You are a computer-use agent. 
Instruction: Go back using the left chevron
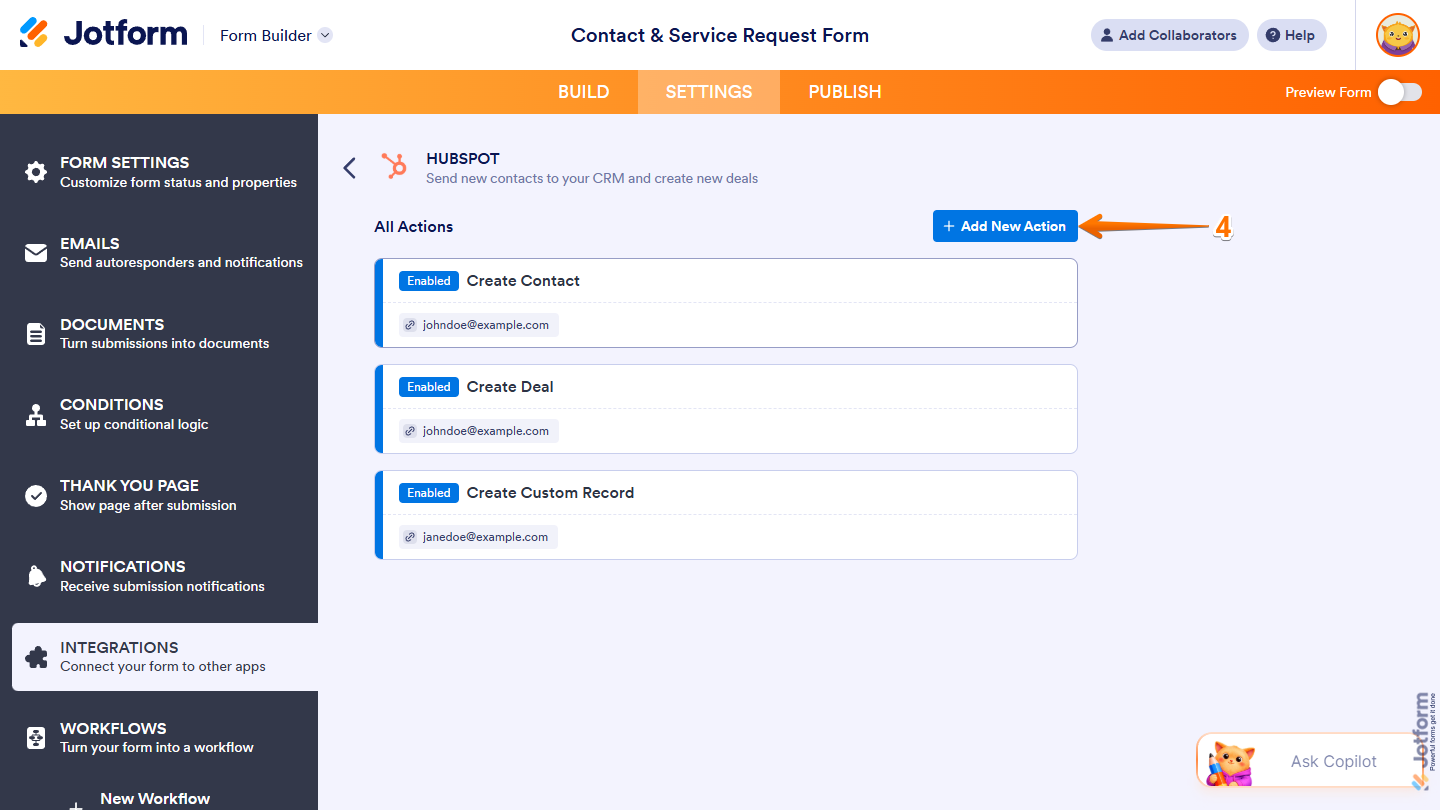[349, 168]
